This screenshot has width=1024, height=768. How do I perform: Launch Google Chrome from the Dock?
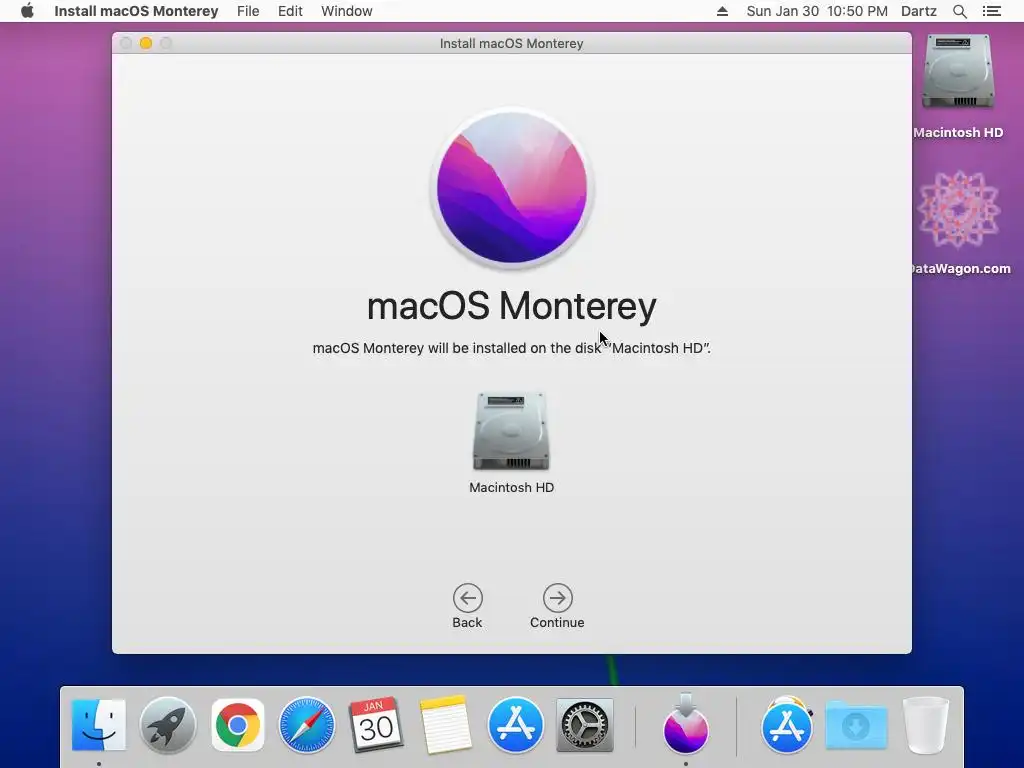(238, 725)
